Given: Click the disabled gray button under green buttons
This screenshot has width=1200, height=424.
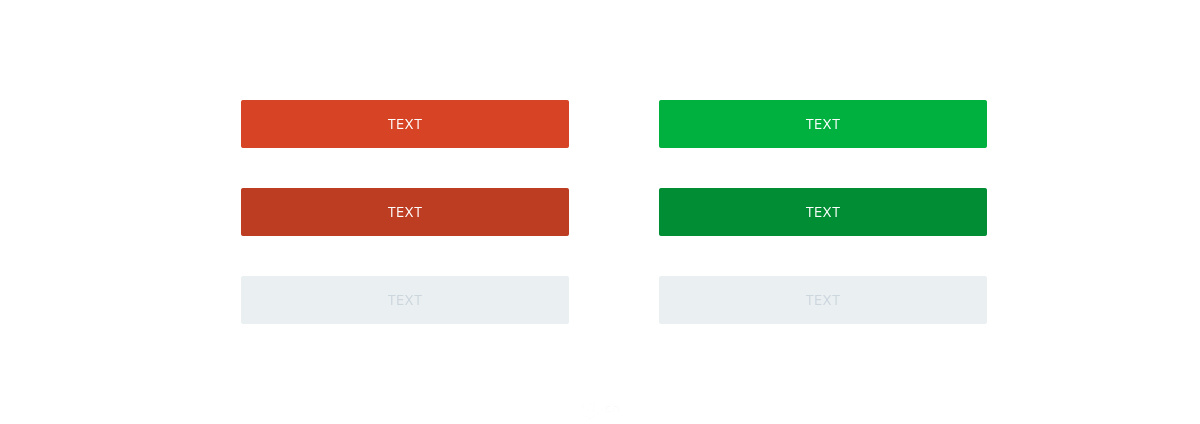Looking at the screenshot, I should coord(823,300).
